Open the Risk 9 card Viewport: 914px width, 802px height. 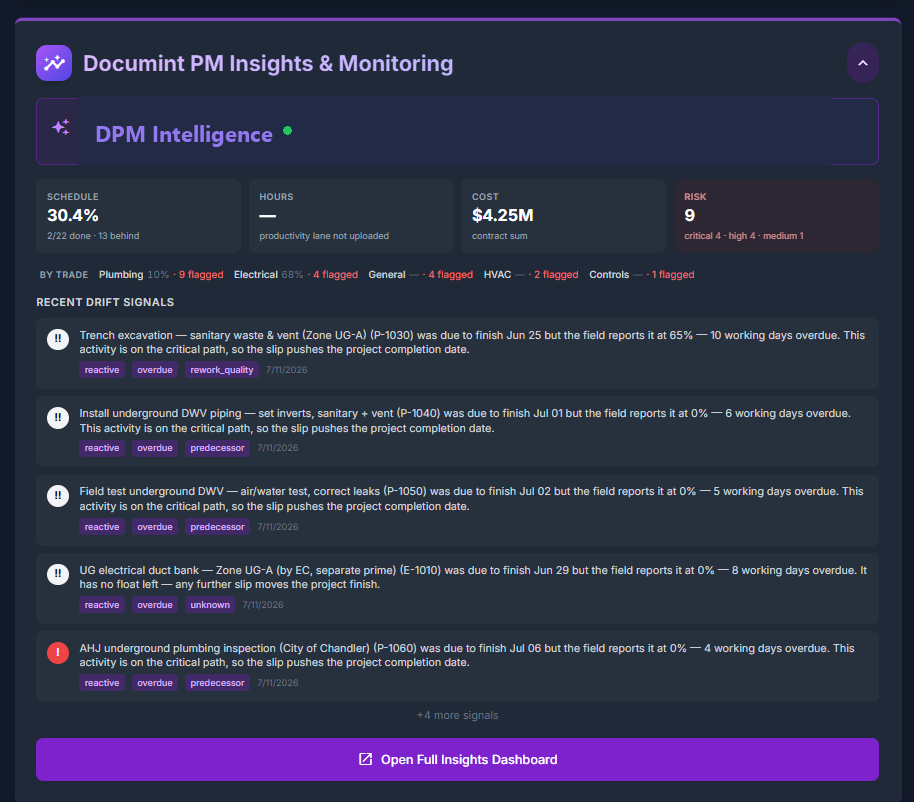coord(776,216)
